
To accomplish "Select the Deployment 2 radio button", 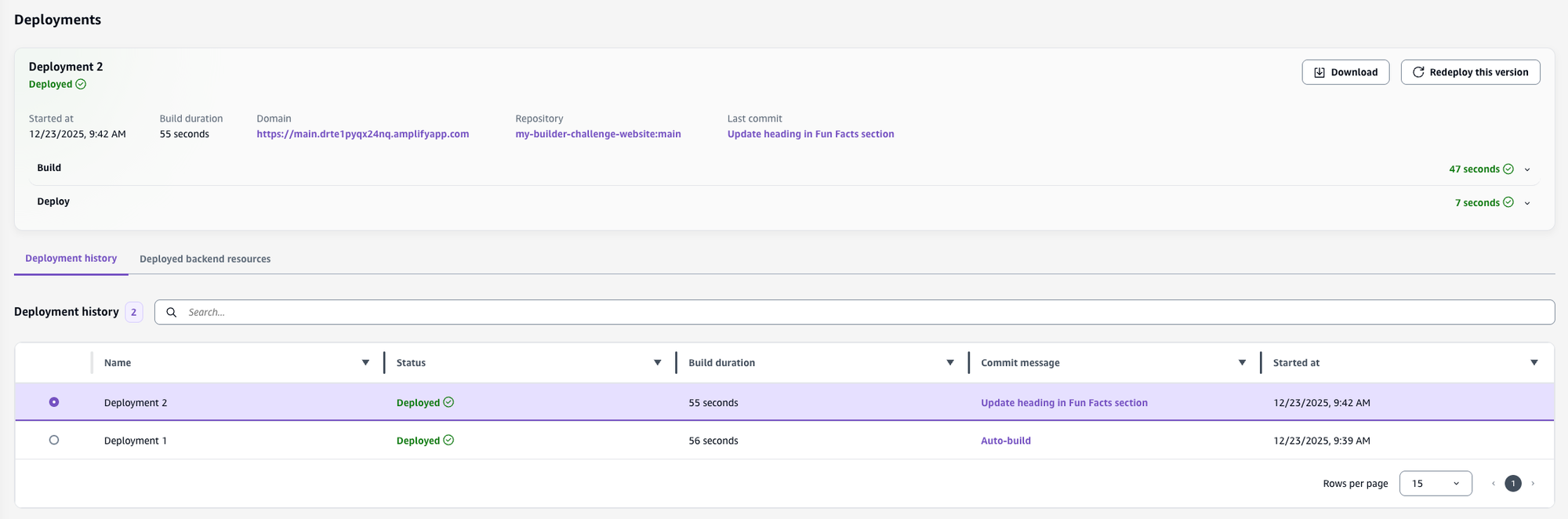I will 54,402.
